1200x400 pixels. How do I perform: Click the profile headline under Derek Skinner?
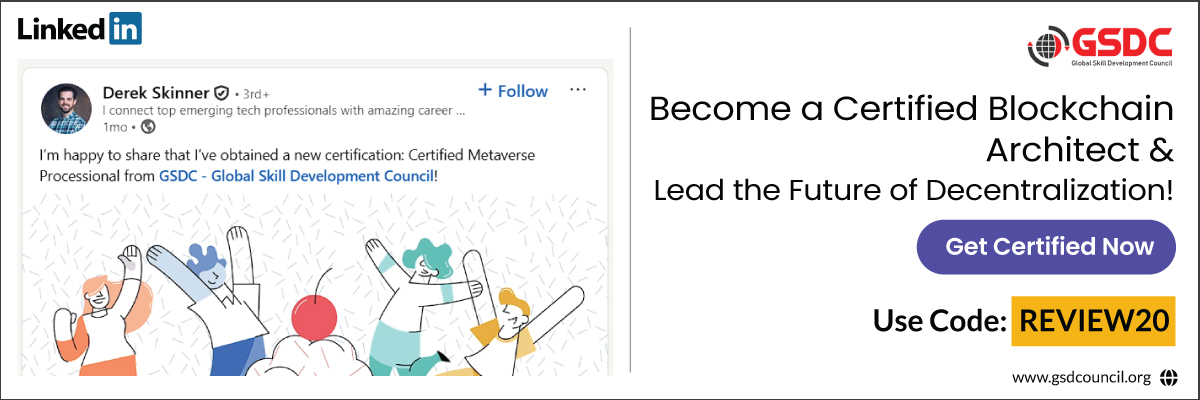tap(284, 110)
